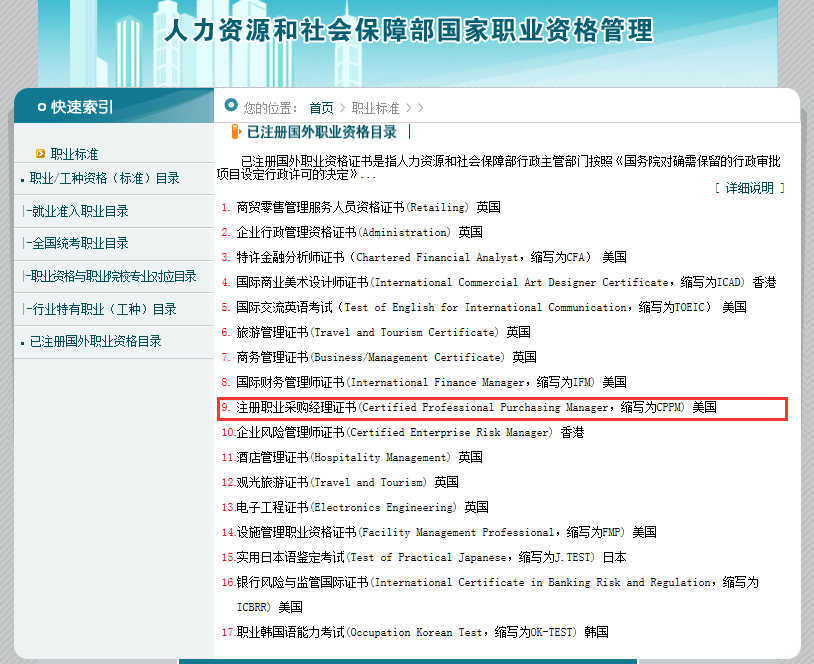The width and height of the screenshot is (814, 664).
Task: Open item 7 商务管理证书 (Business/Management Certificate)
Action: (x=386, y=357)
